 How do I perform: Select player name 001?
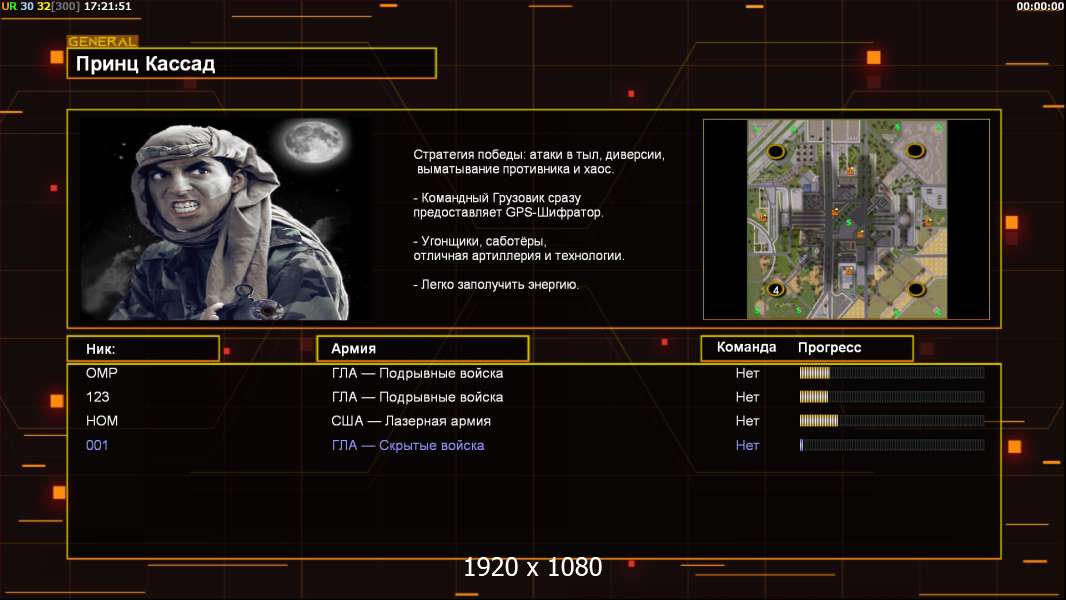coord(97,445)
